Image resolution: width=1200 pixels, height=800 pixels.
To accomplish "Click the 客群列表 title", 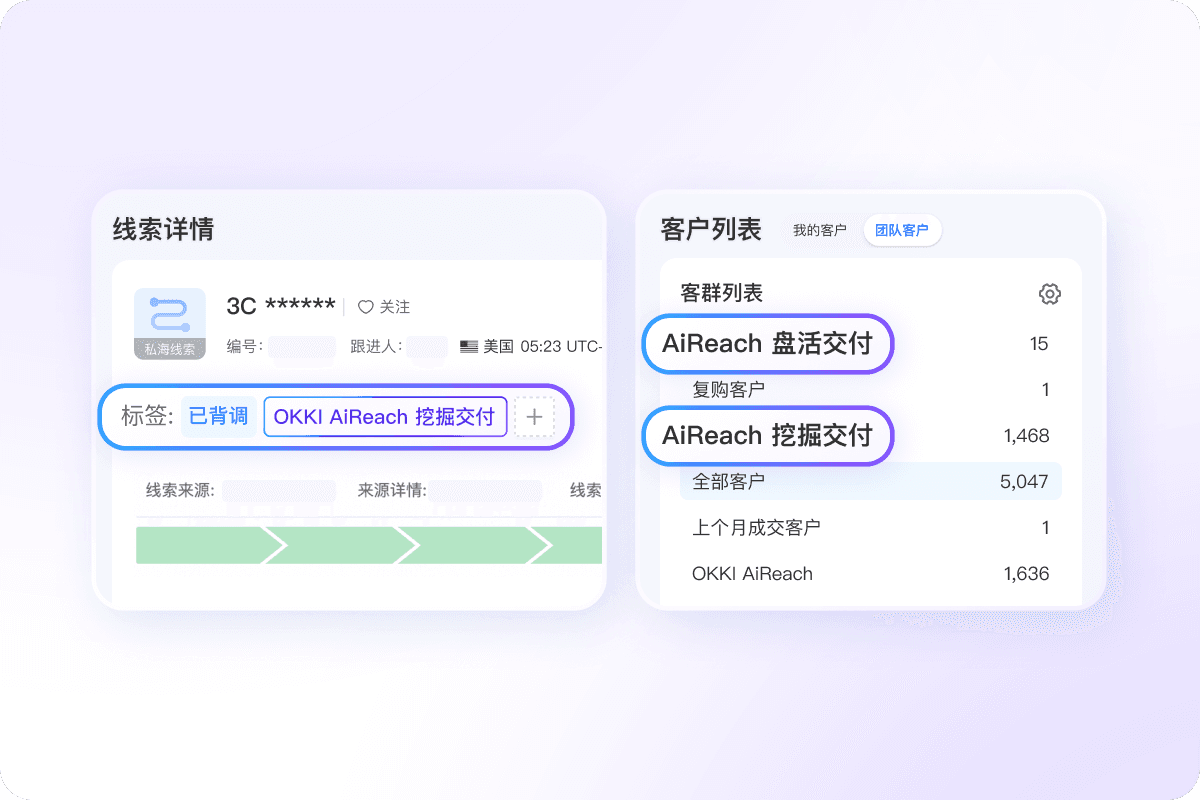I will 721,293.
